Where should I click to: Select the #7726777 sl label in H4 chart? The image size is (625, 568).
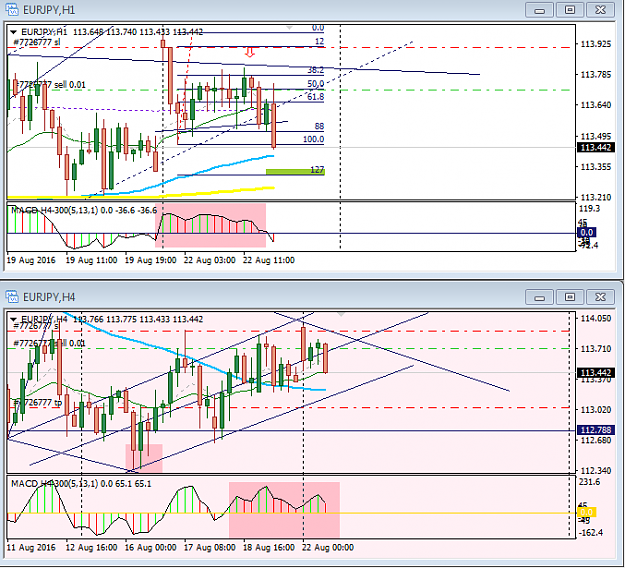(36, 326)
